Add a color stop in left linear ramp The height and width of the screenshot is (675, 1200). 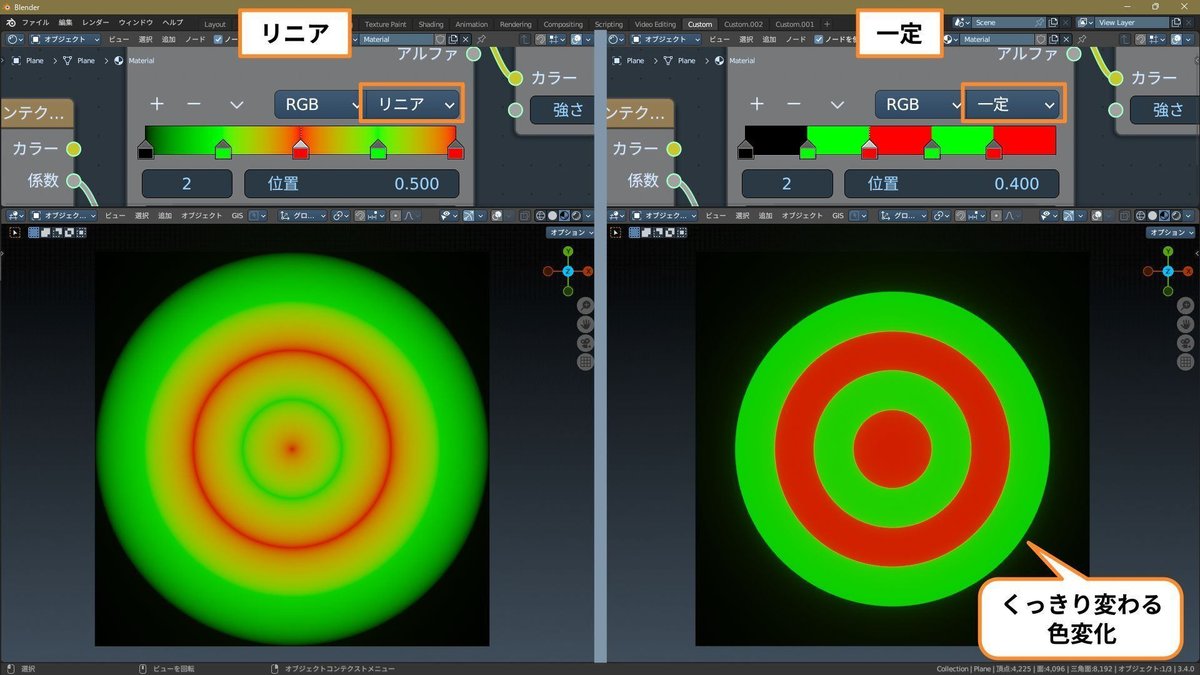(x=157, y=104)
